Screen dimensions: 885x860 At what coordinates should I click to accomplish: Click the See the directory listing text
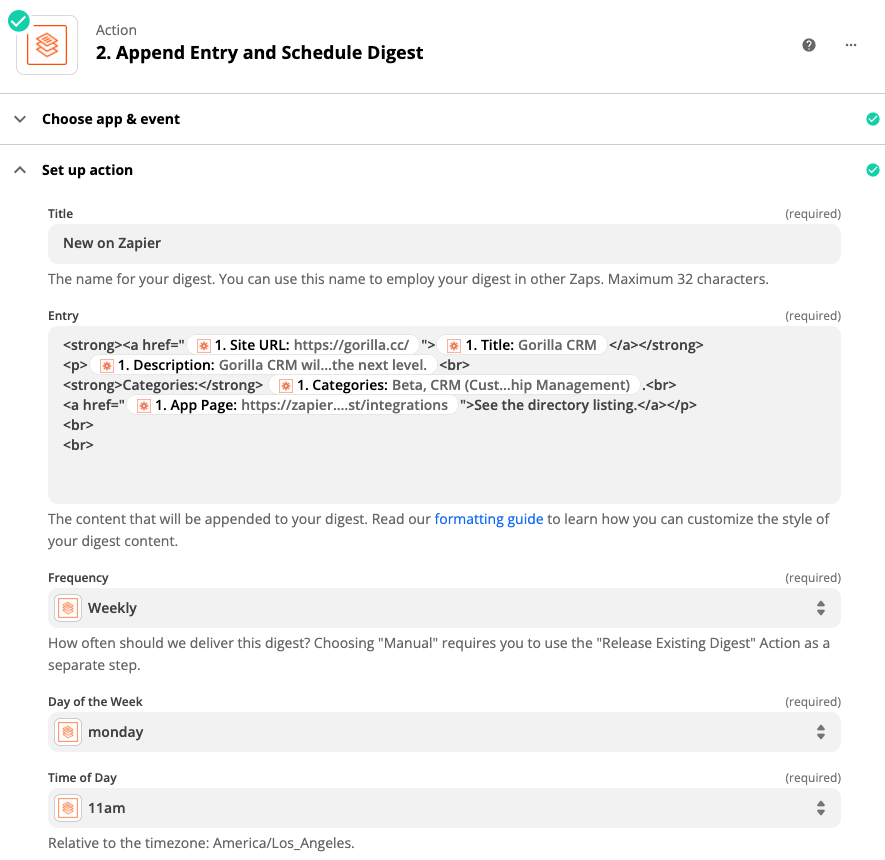point(555,405)
